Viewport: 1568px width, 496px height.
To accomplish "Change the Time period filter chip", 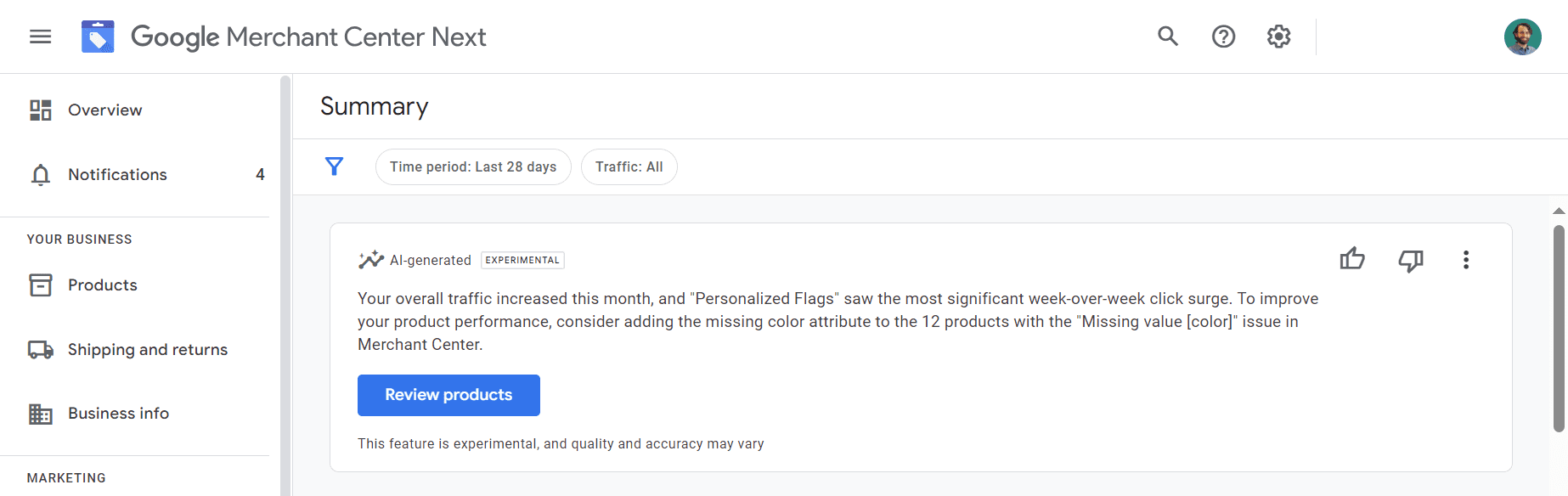I will 473,167.
